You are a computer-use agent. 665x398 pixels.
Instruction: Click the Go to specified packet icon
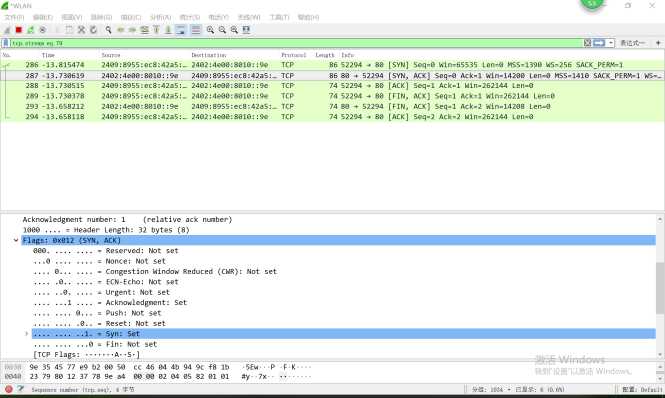point(145,30)
